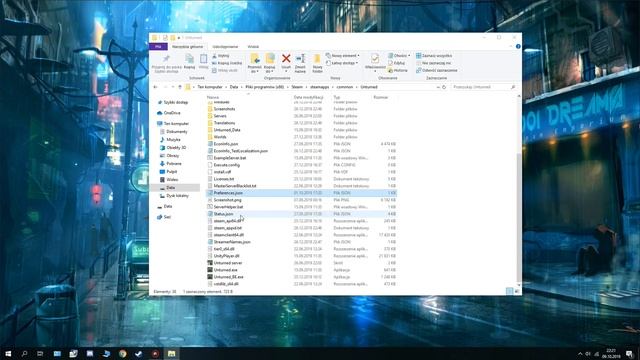Switch to large icons view in status bar

[517, 291]
